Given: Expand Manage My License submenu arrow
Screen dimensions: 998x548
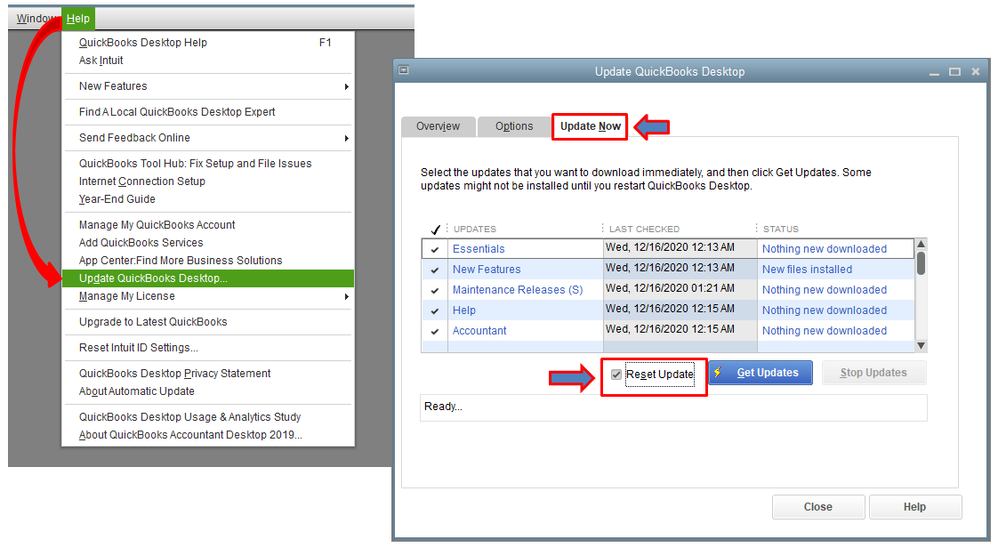Looking at the screenshot, I should click(346, 297).
